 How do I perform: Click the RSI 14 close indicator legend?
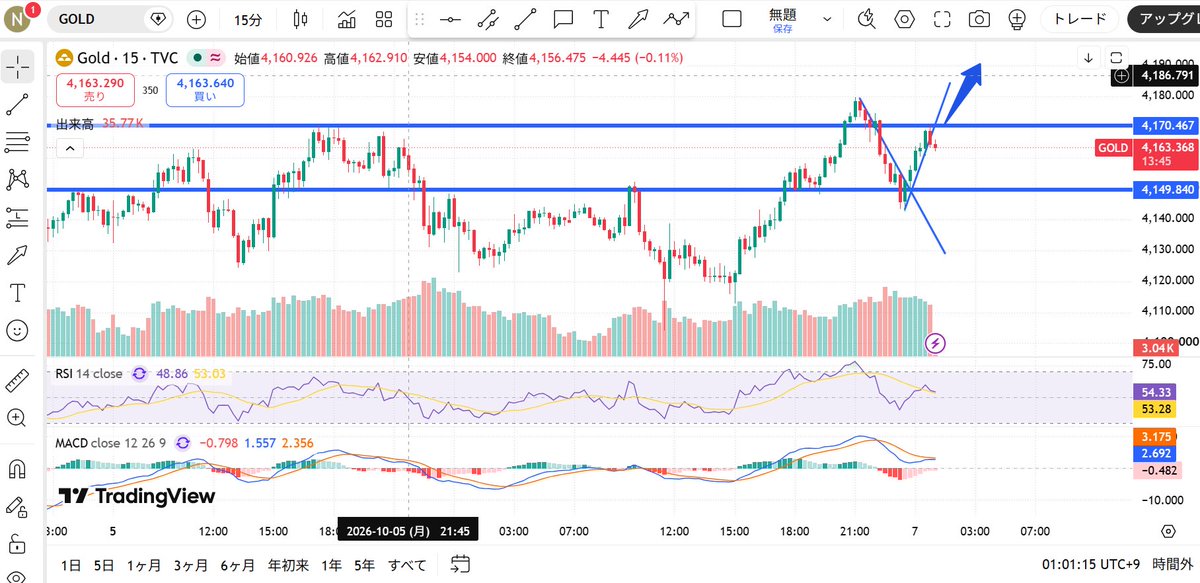pyautogui.click(x=88, y=373)
